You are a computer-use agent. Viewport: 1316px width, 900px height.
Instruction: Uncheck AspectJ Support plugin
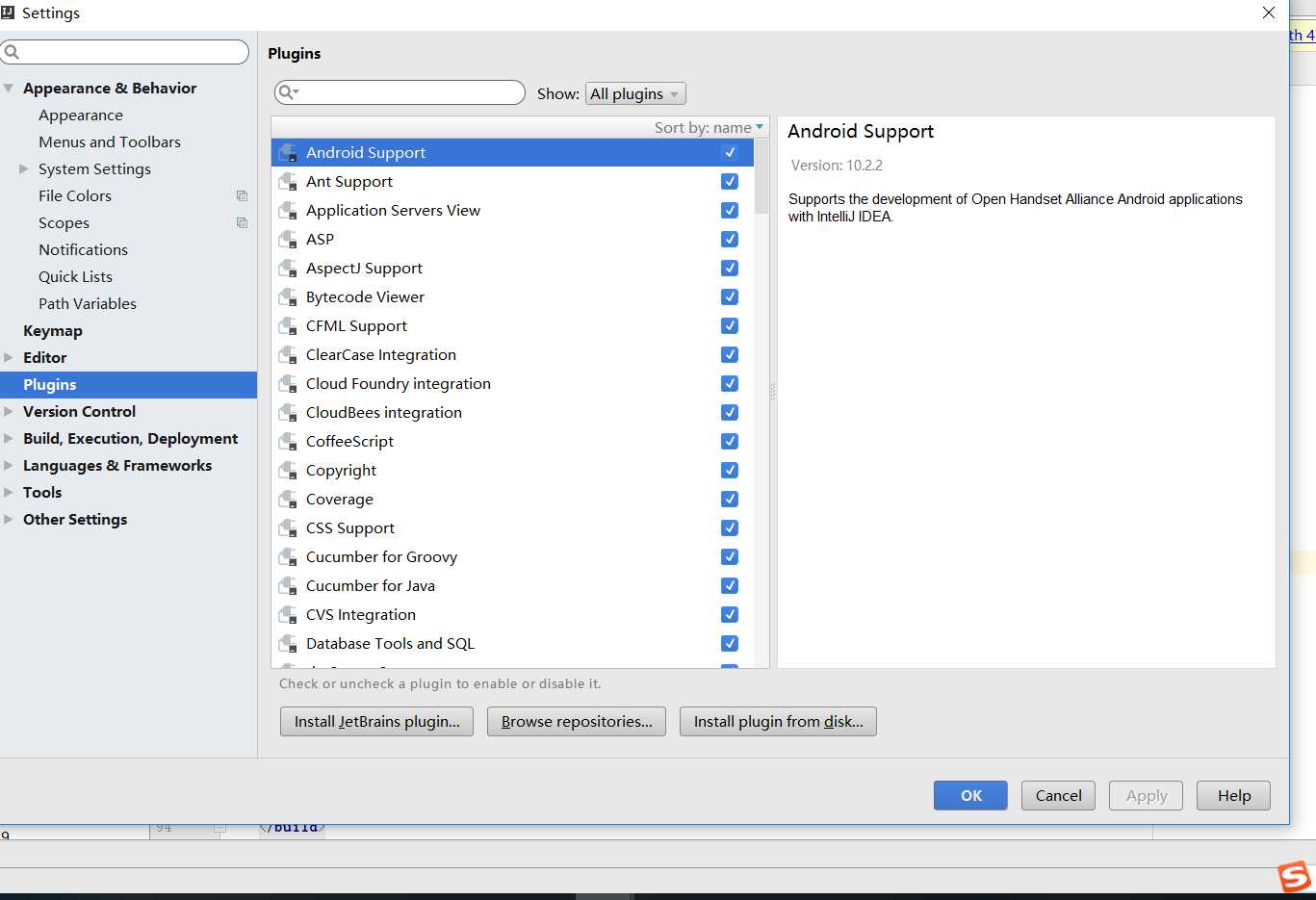(730, 268)
